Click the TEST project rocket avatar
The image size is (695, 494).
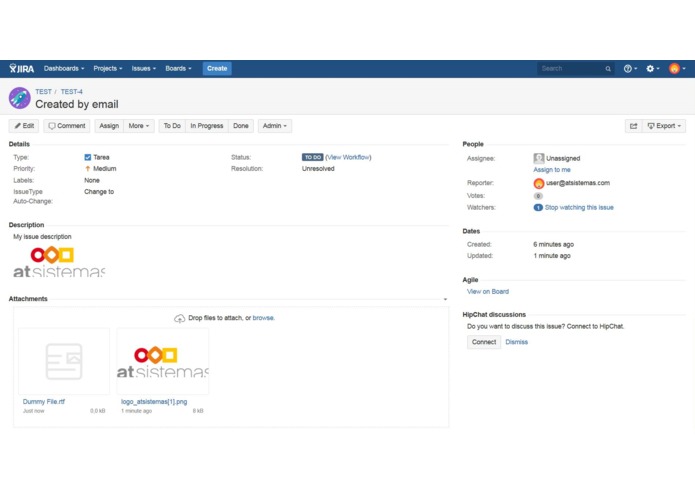[20, 98]
